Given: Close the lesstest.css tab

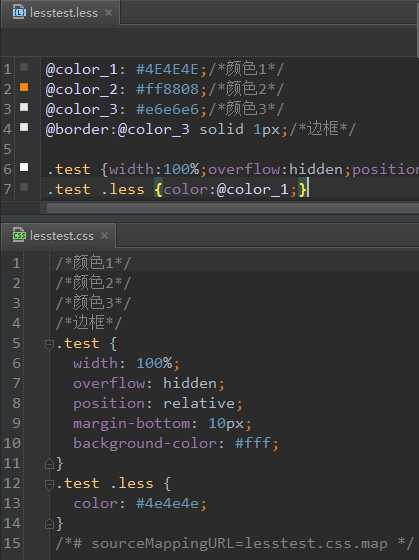Looking at the screenshot, I should click(105, 236).
